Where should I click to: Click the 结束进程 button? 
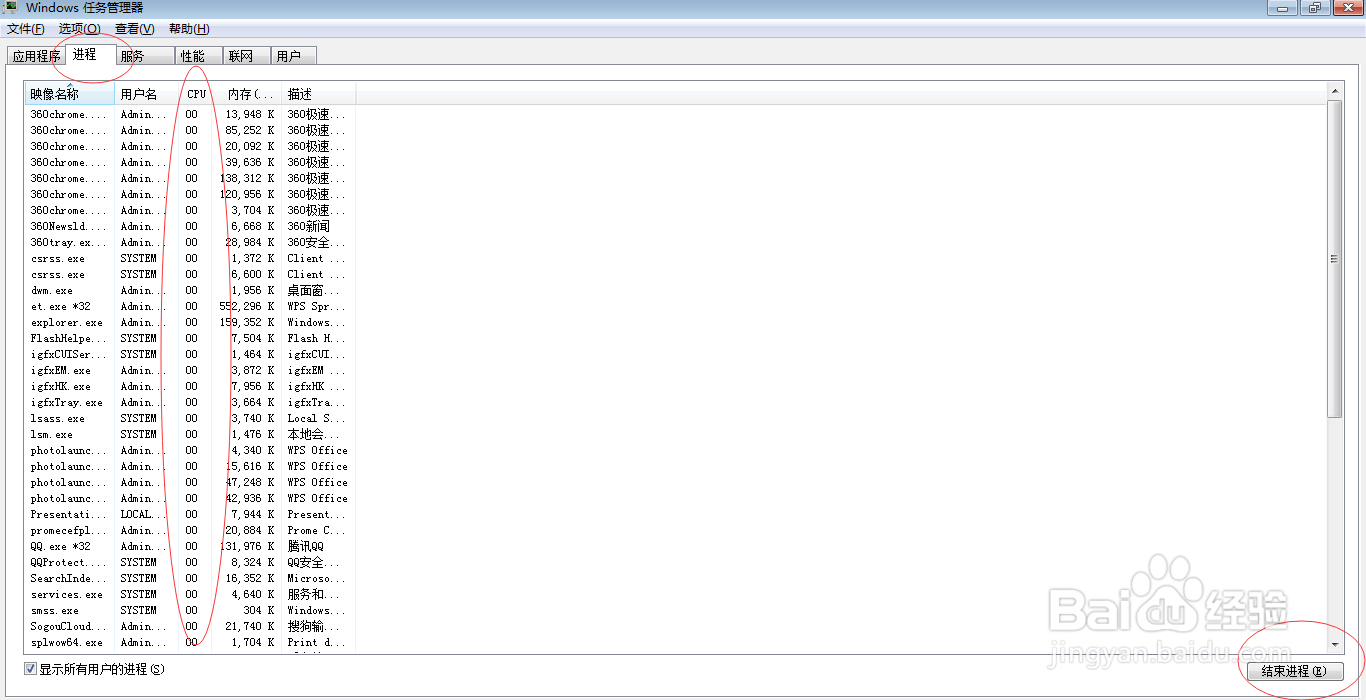(1294, 671)
